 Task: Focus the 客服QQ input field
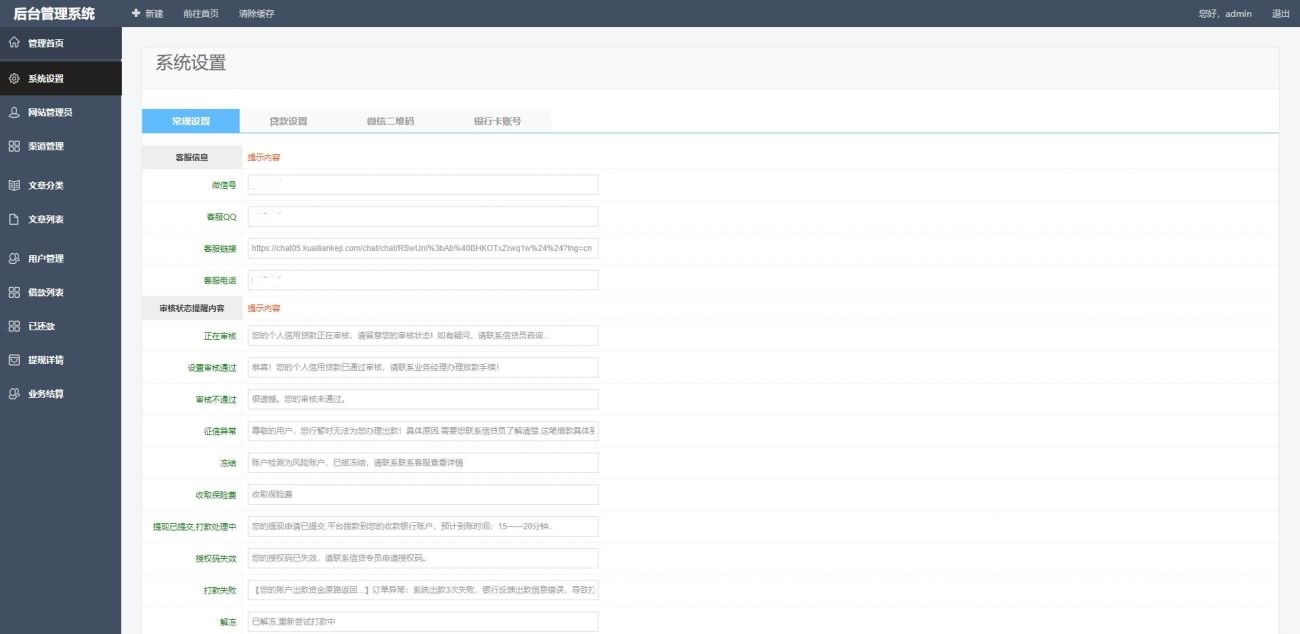coord(422,217)
